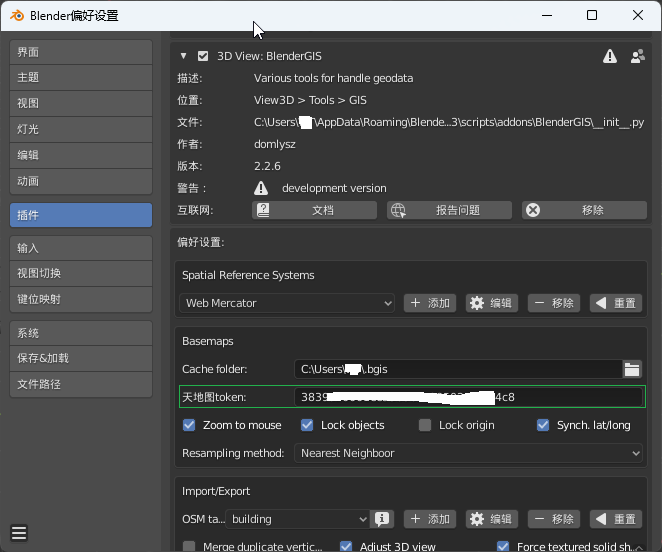662x552 pixels.
Task: Toggle the Synch. lat/long checkbox
Action: pyautogui.click(x=543, y=425)
